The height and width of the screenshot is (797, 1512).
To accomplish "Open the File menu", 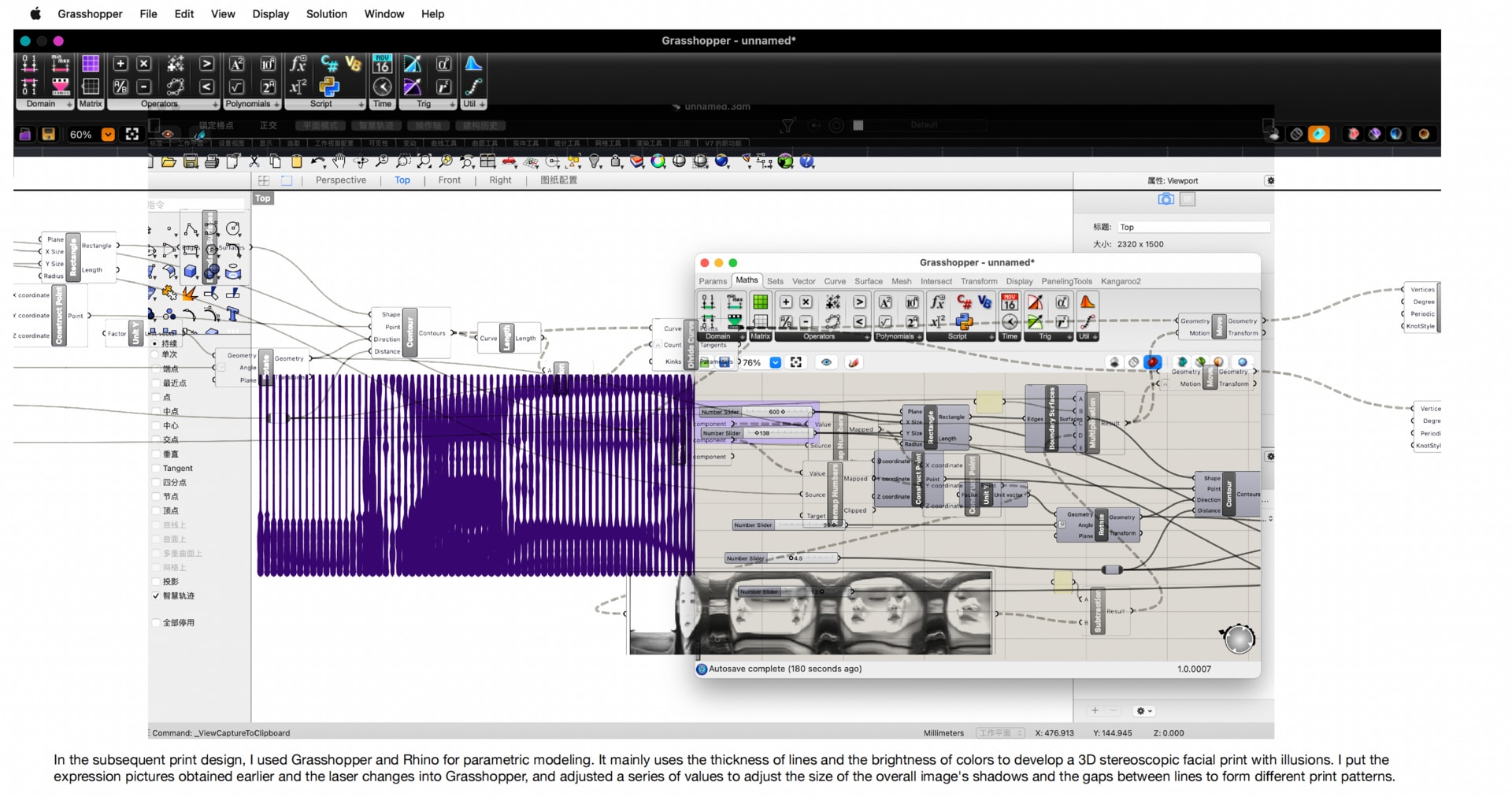I will 148,14.
